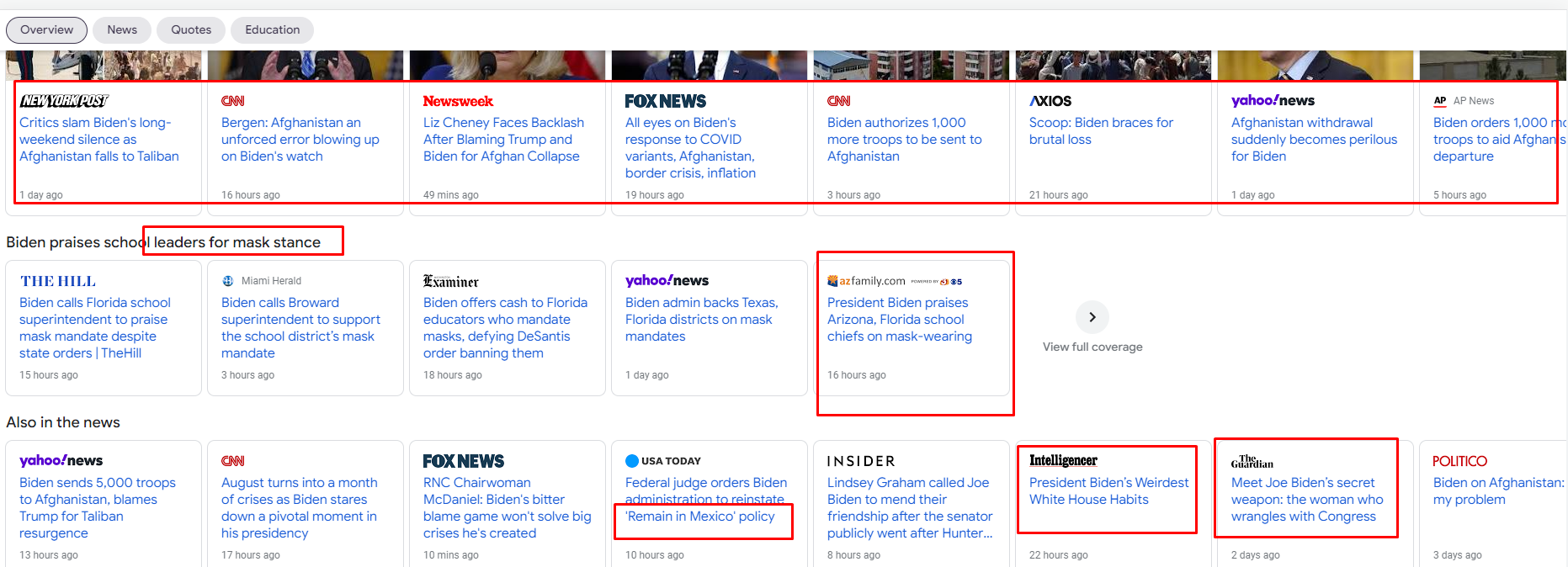Click the Intelligencer logo

(x=1063, y=460)
